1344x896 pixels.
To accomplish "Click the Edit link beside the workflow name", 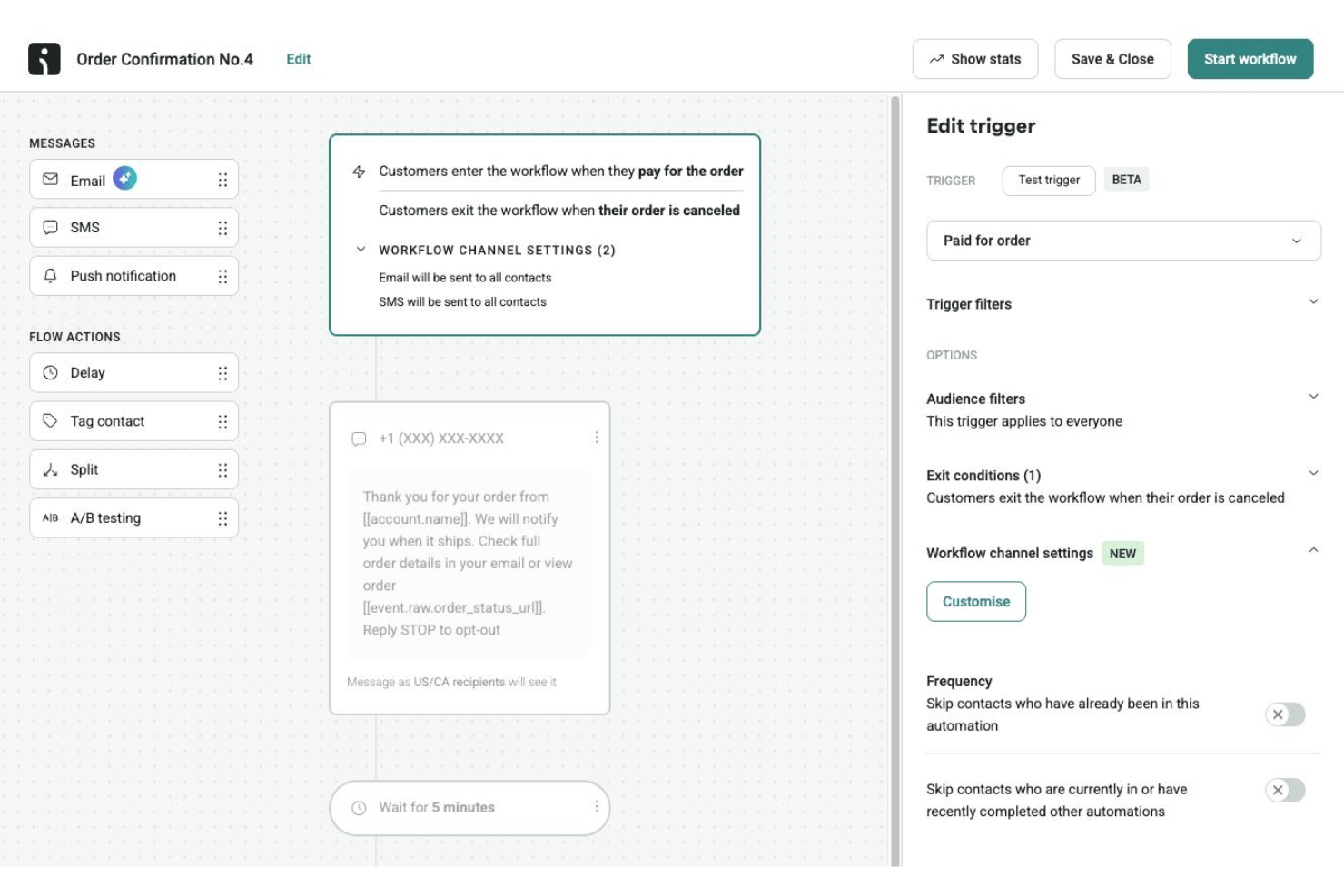I will coord(299,59).
